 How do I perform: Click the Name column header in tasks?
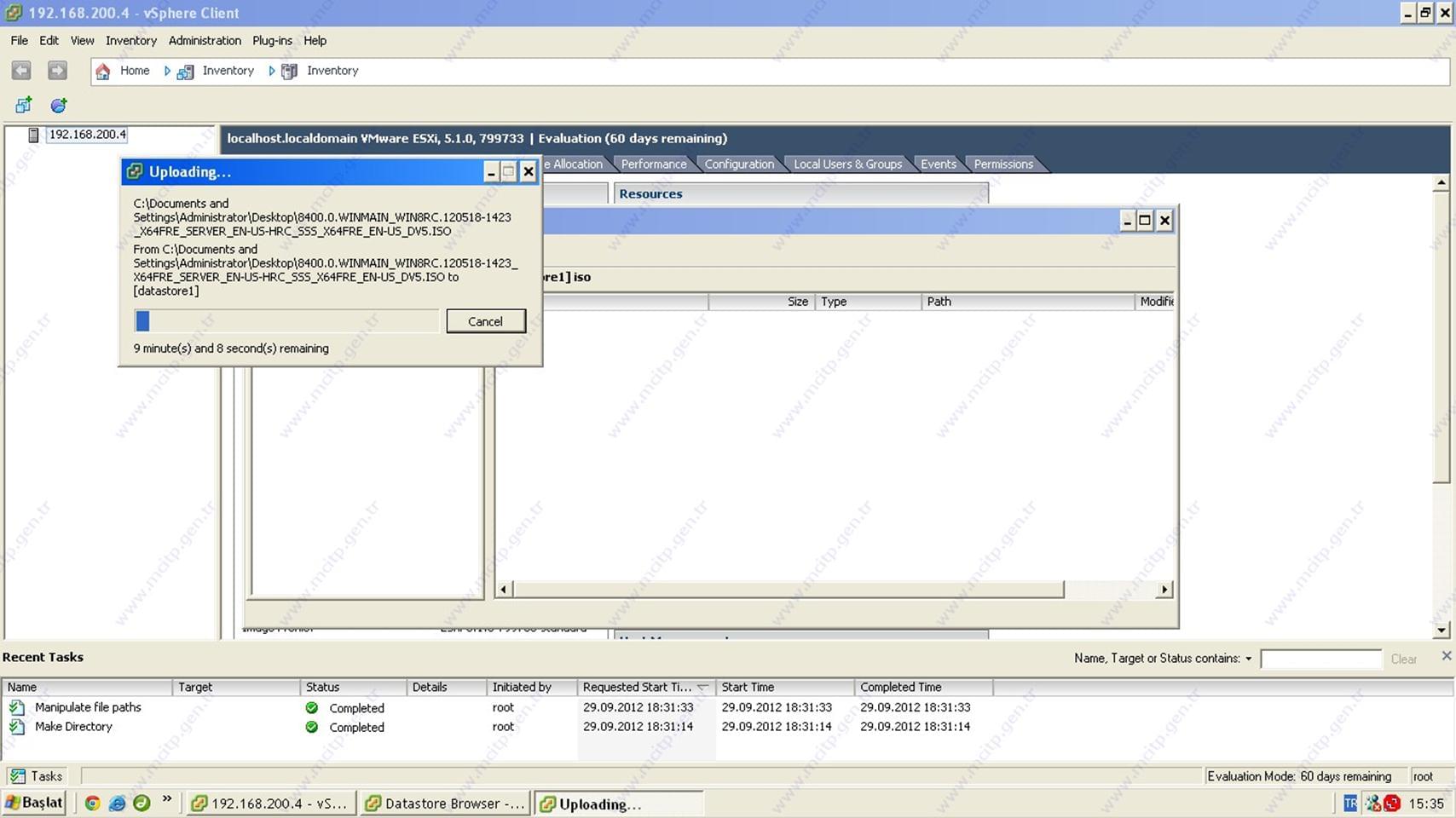[x=87, y=687]
